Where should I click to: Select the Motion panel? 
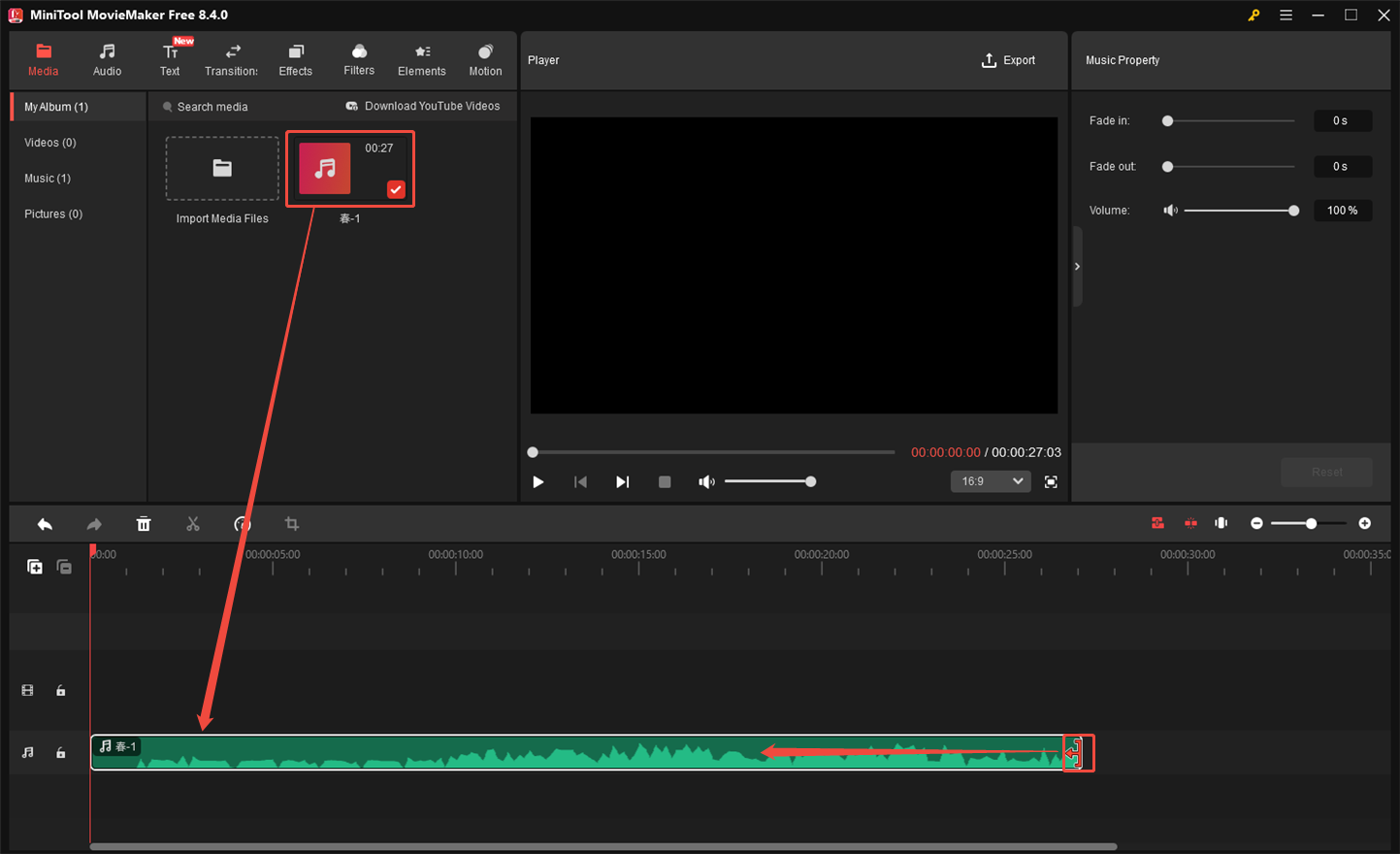pyautogui.click(x=485, y=58)
